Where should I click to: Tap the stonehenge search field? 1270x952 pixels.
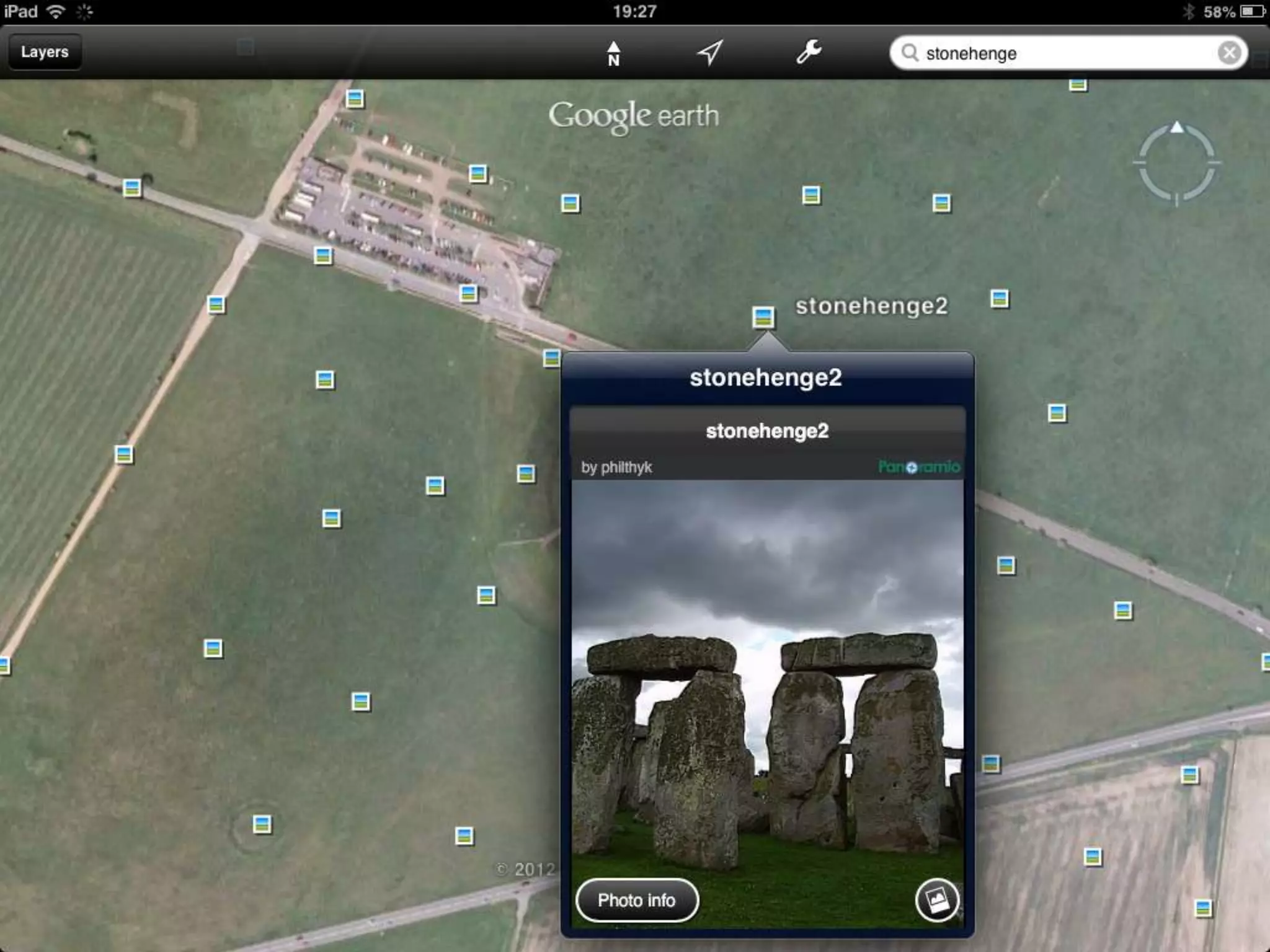point(1054,53)
